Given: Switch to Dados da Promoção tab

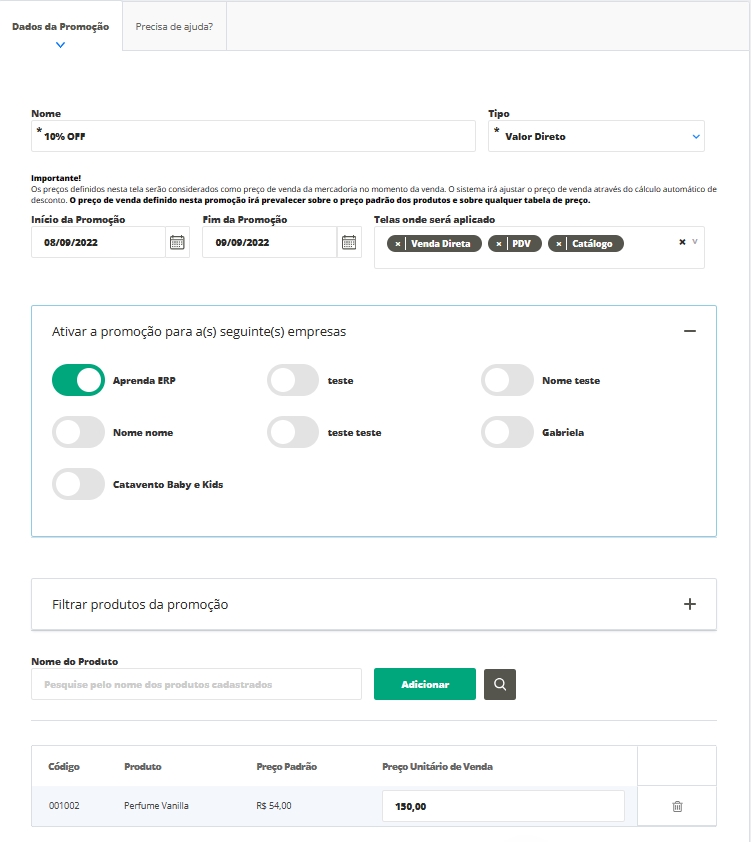Looking at the screenshot, I should coord(60,27).
